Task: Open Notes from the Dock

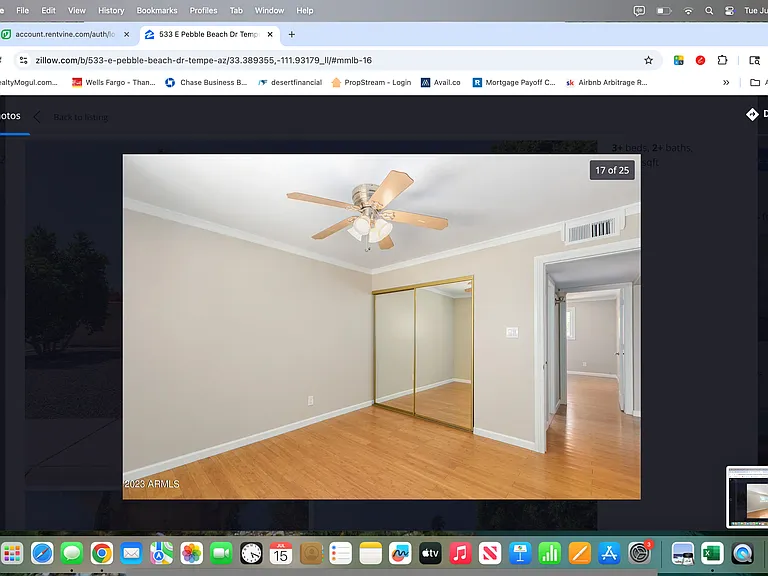Action: 371,553
